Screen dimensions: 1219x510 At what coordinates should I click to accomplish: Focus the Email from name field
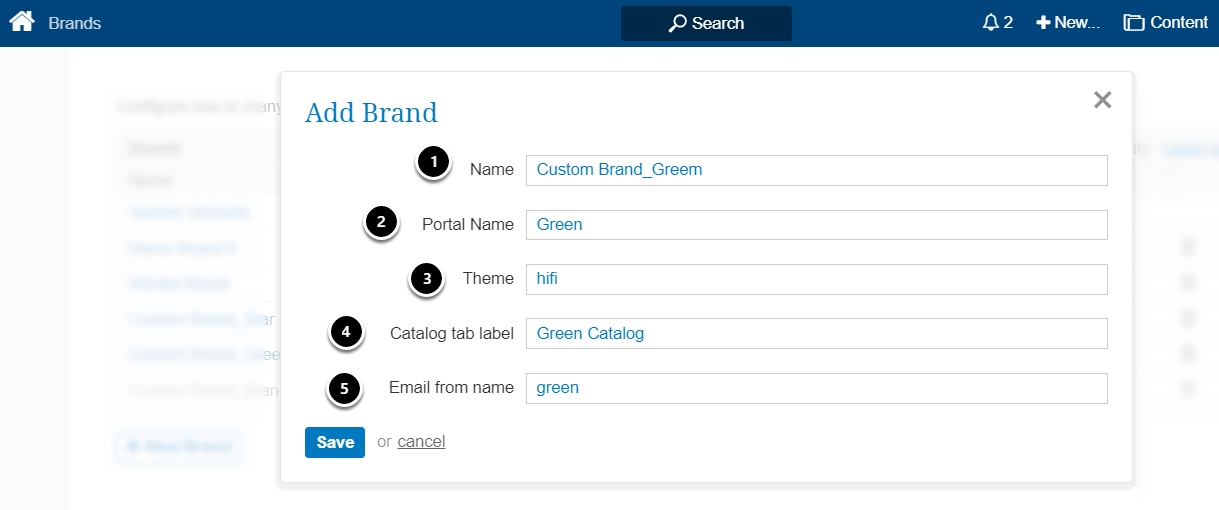tap(816, 388)
